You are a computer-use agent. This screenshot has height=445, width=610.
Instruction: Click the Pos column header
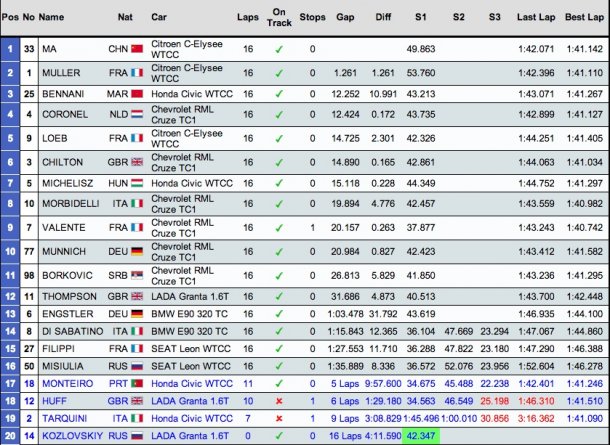[10, 17]
